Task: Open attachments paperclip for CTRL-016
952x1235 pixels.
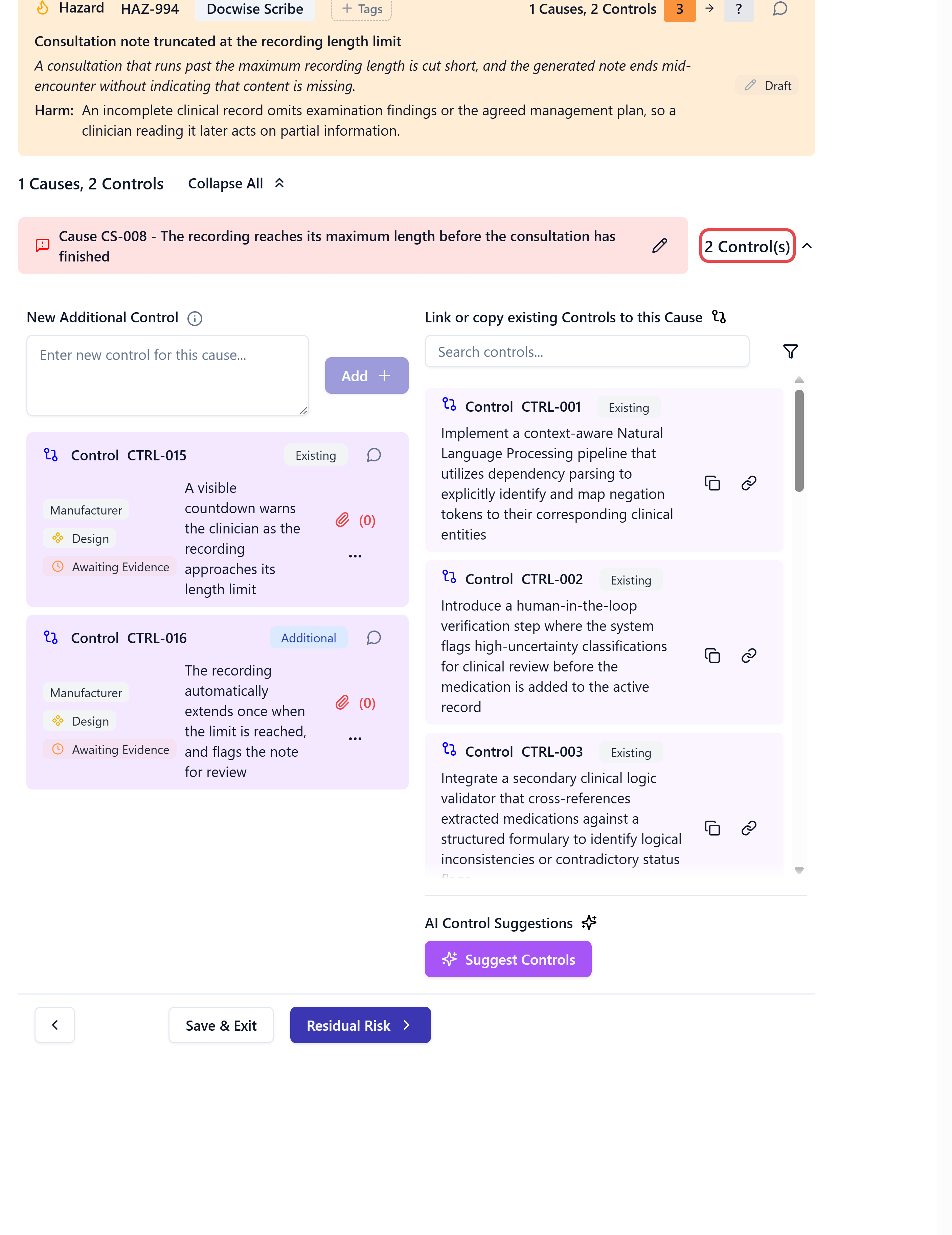Action: [342, 702]
